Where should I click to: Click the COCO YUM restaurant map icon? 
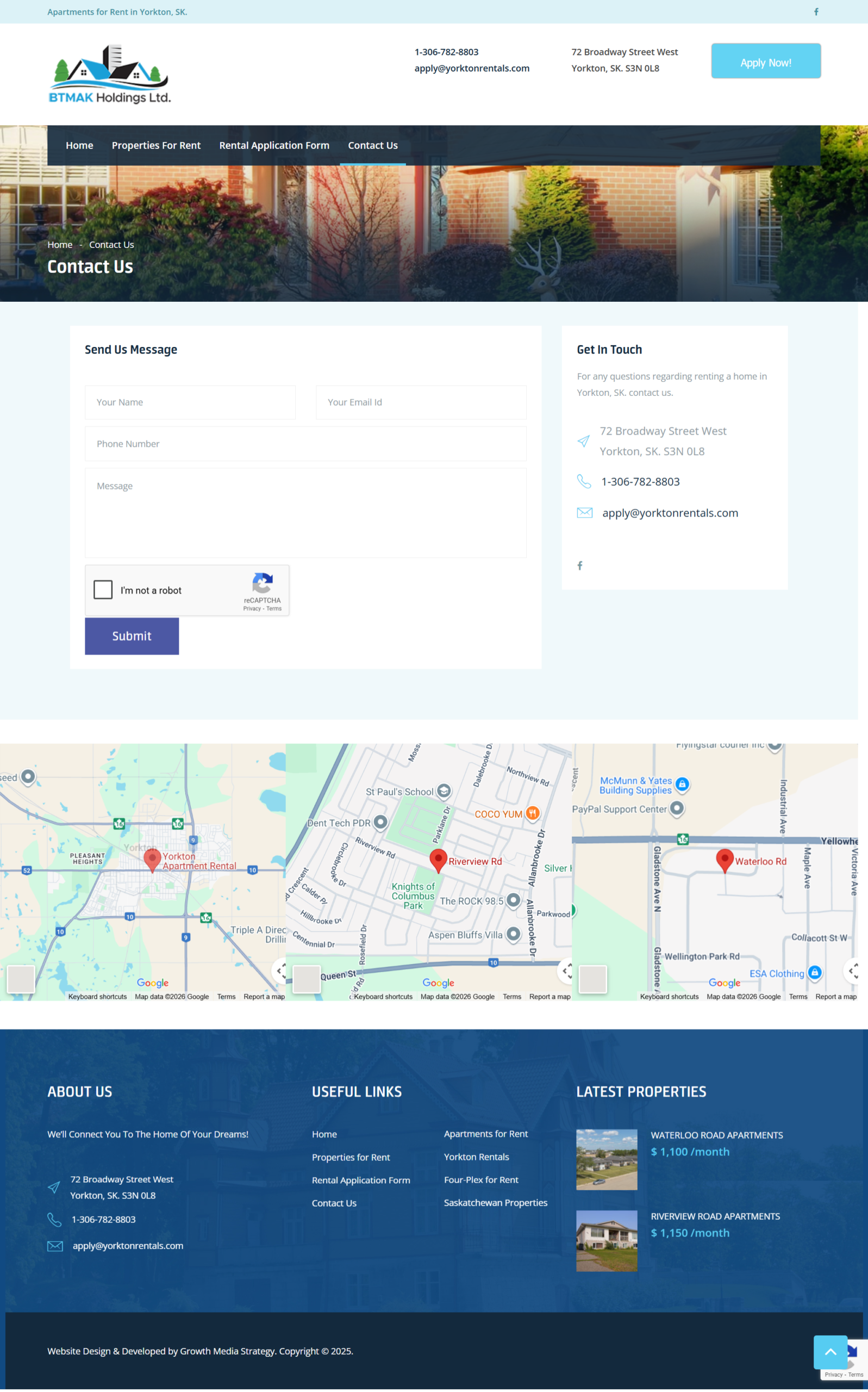[532, 813]
